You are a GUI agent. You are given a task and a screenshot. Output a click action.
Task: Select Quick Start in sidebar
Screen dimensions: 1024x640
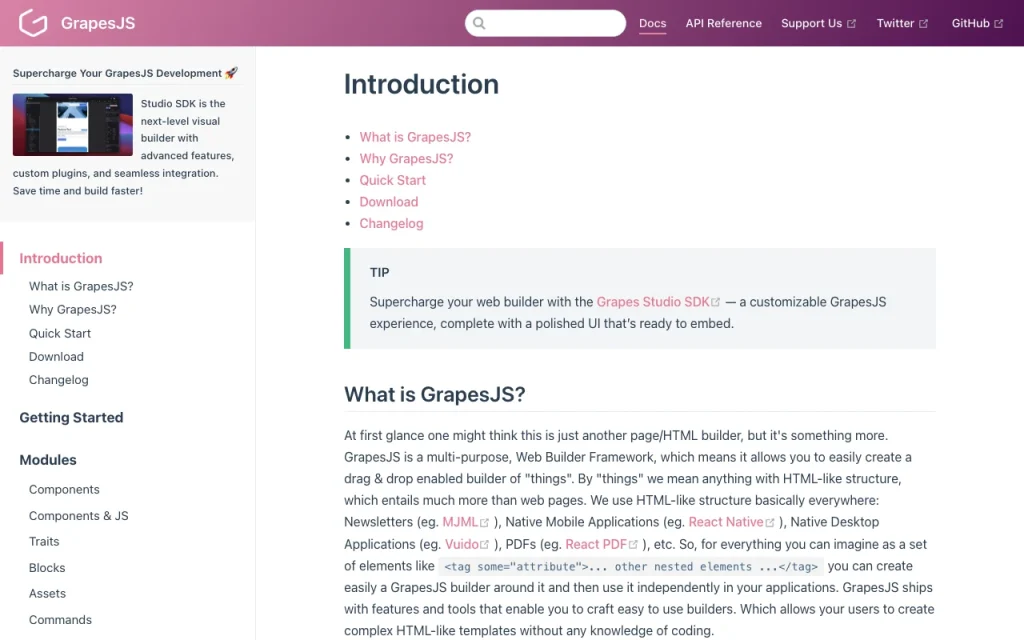tap(59, 334)
